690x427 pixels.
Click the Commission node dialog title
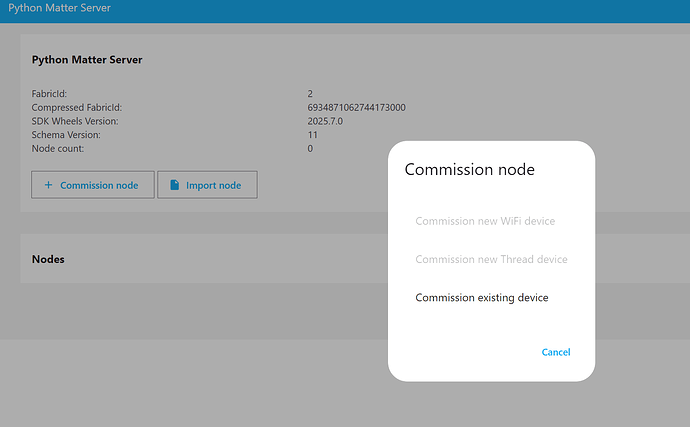point(470,169)
